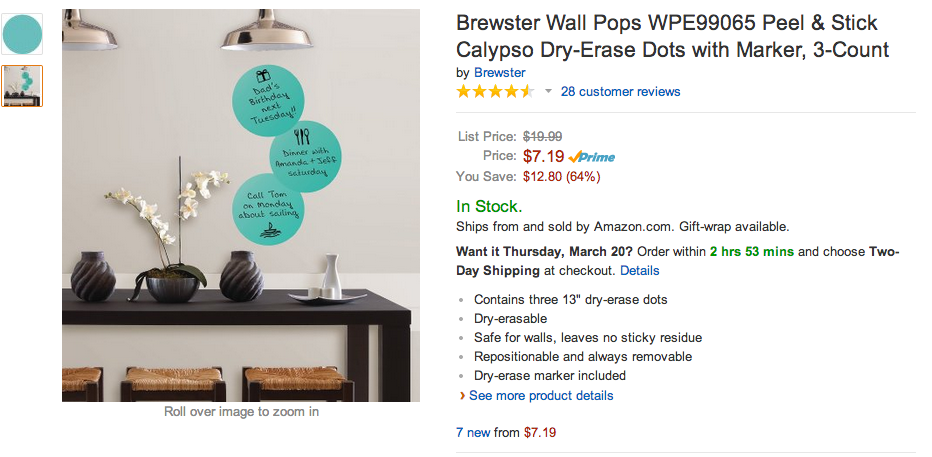932x457 pixels.
Task: Click the star rating icons
Action: 495,92
